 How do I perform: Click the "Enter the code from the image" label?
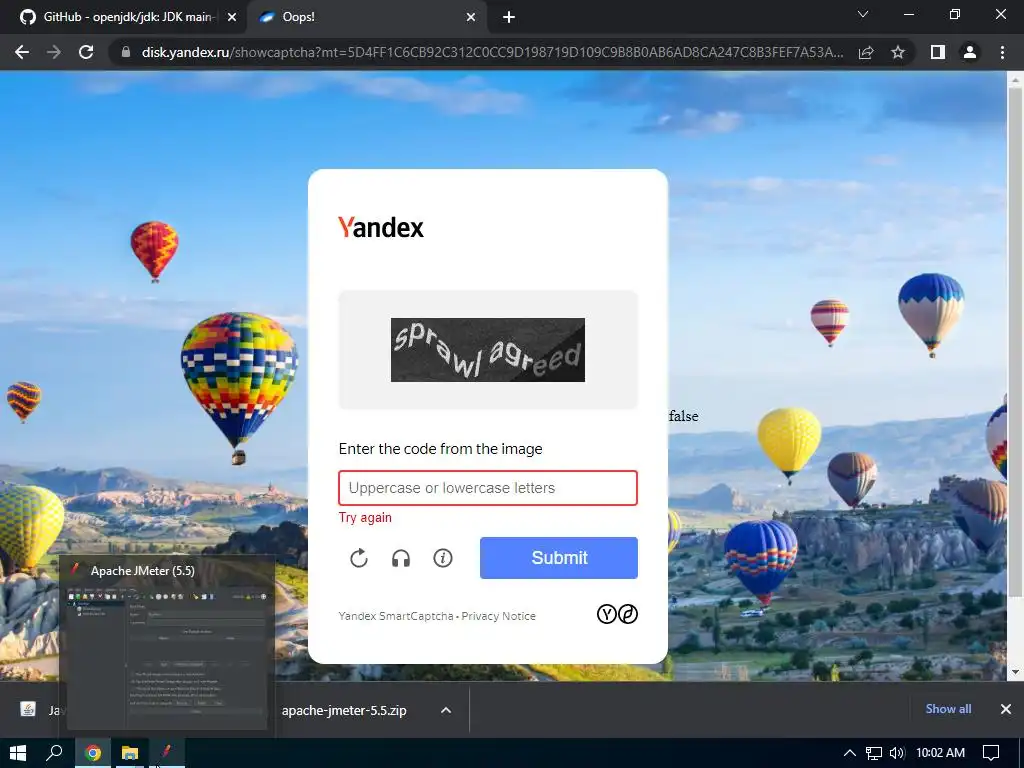[440, 449]
